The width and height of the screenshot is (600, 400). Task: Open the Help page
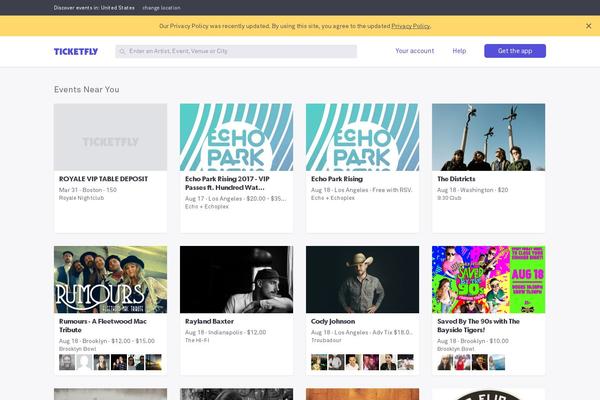(x=459, y=51)
